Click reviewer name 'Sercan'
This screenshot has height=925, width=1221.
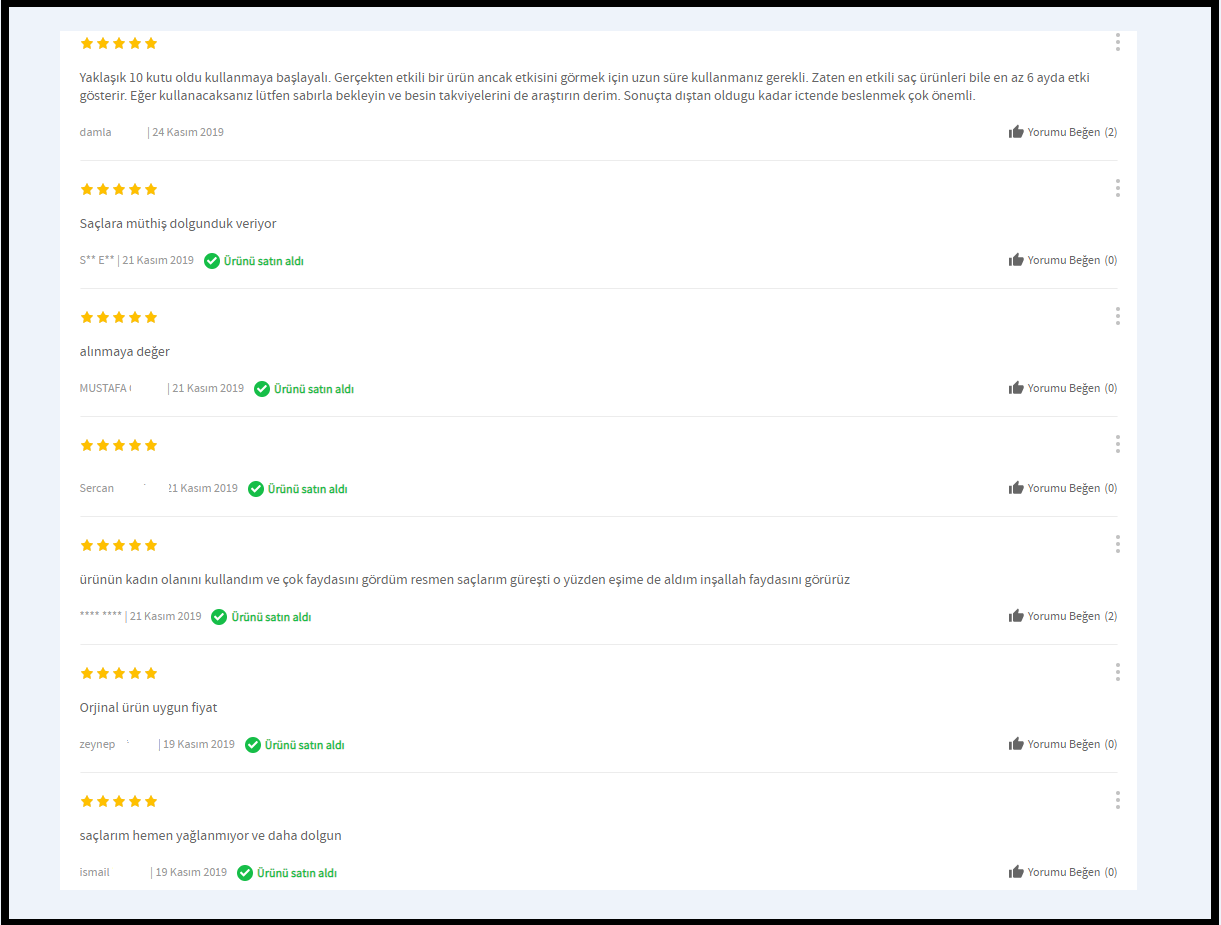coord(97,488)
